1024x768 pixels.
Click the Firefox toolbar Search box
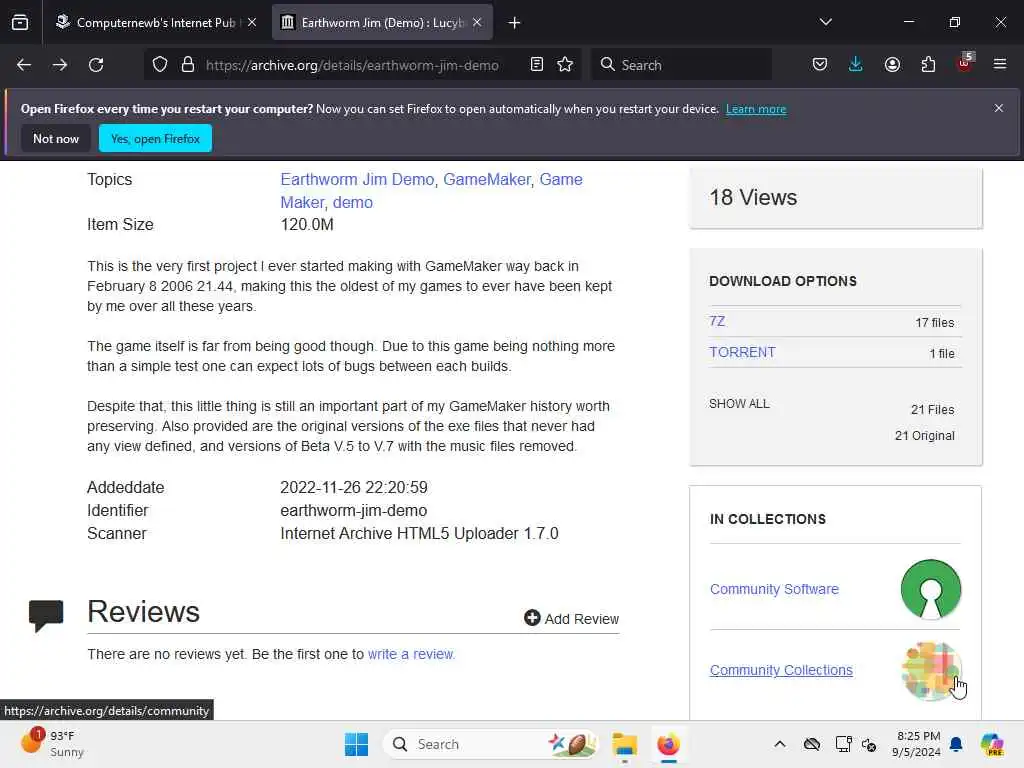click(x=681, y=65)
